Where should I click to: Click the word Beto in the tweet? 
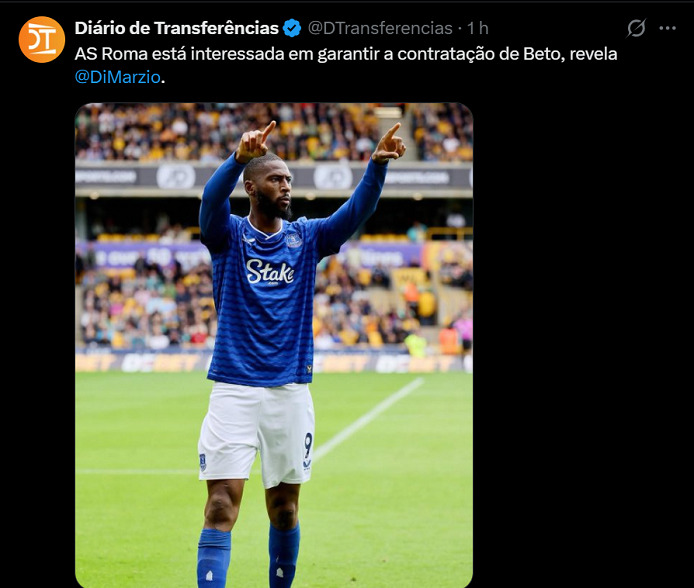point(543,54)
